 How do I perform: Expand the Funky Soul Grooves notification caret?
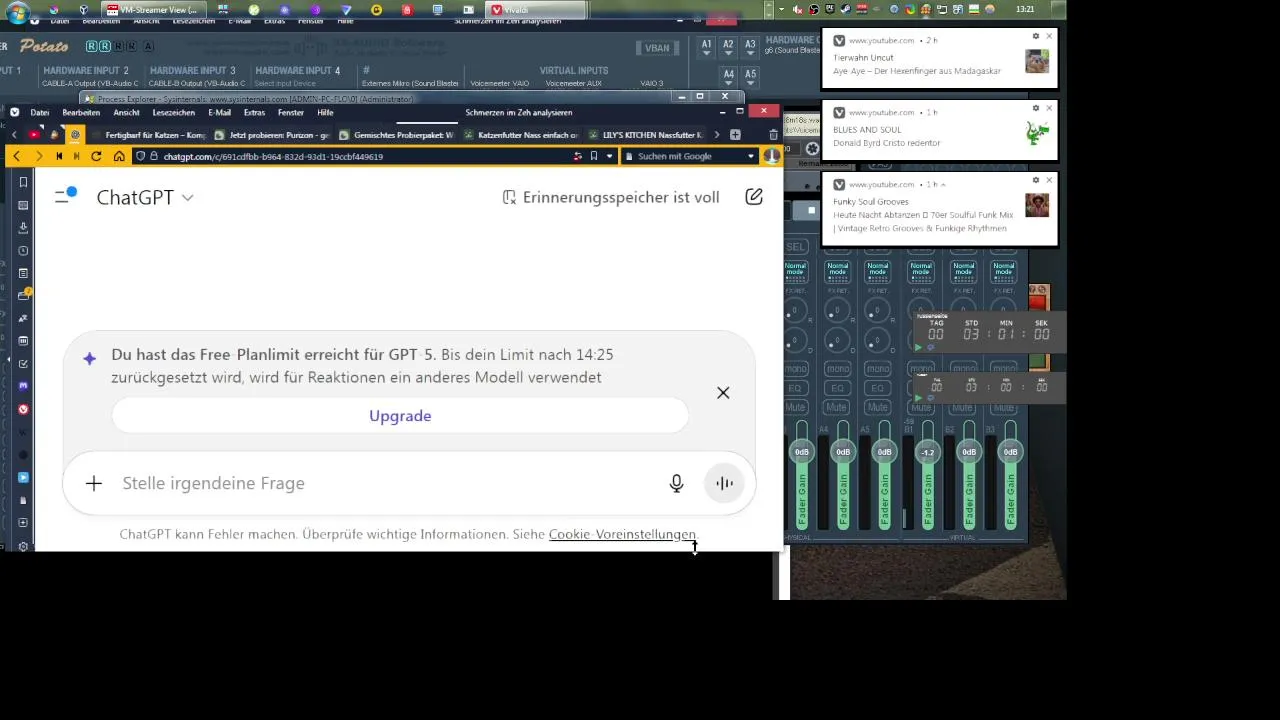(x=944, y=185)
